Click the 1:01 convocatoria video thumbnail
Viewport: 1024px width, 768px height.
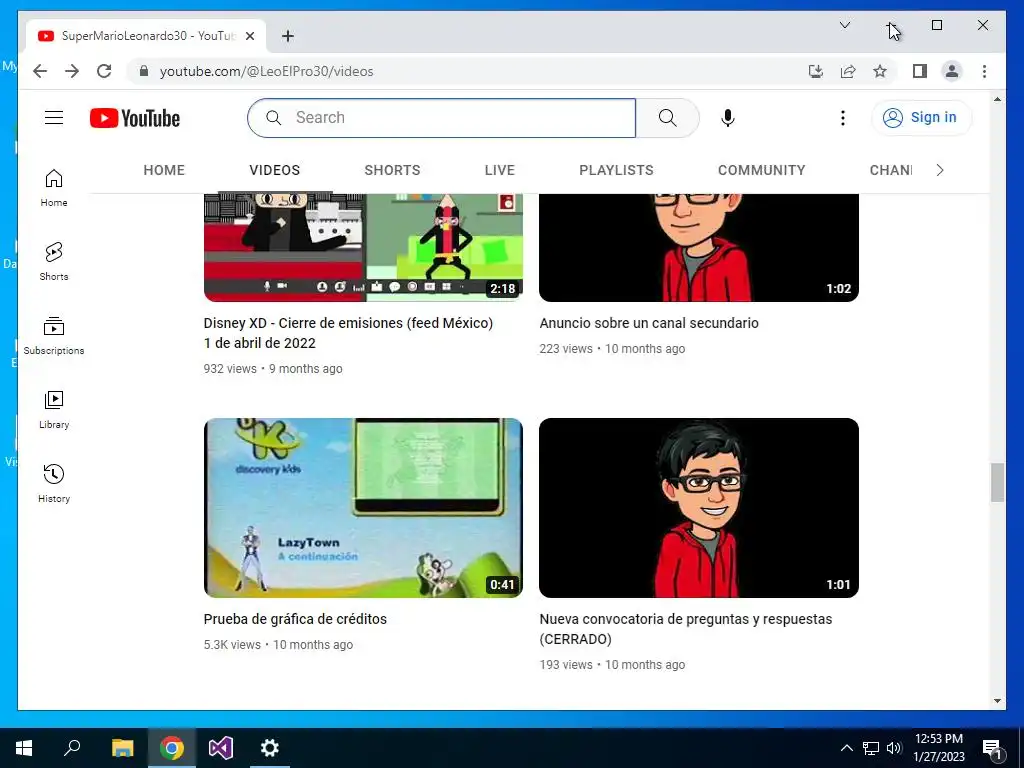click(x=699, y=507)
